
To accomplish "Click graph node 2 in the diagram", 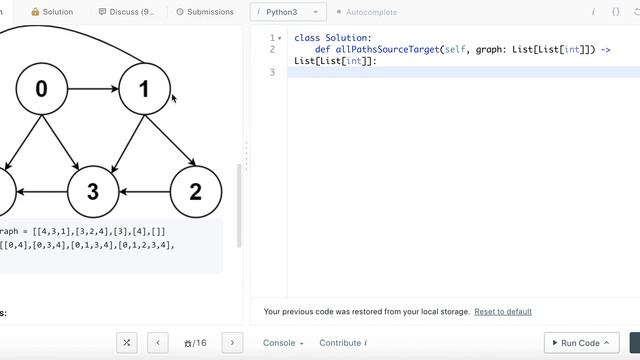I will (196, 191).
